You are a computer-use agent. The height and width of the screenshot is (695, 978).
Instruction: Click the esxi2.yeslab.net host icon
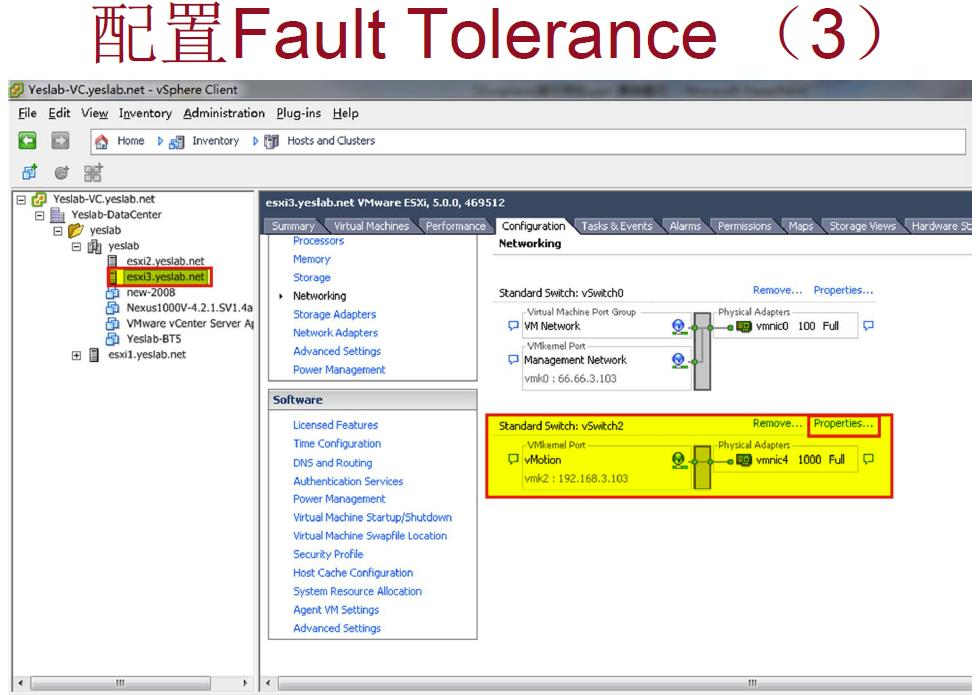[x=112, y=261]
